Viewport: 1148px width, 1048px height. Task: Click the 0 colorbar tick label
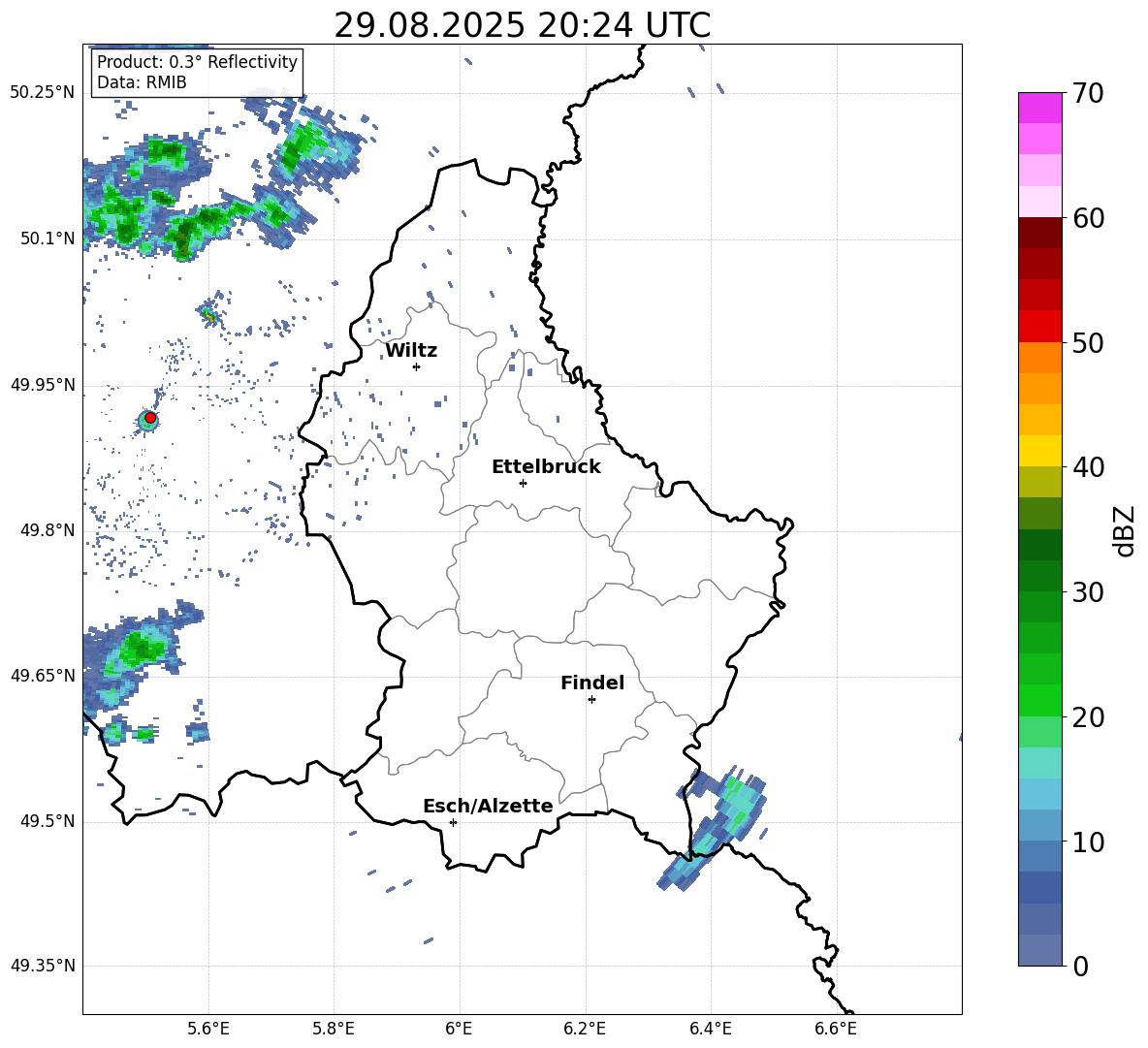click(x=1080, y=966)
